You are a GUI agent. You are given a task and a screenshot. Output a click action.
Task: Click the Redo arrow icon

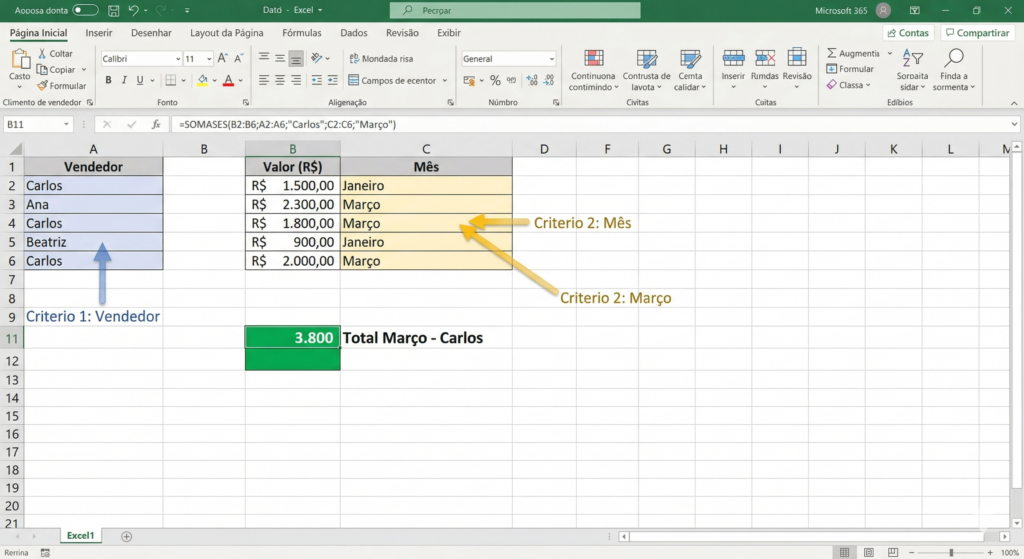[161, 10]
